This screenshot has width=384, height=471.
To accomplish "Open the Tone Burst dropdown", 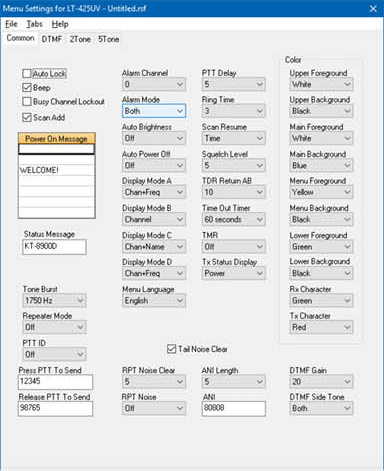I will click(x=54, y=301).
